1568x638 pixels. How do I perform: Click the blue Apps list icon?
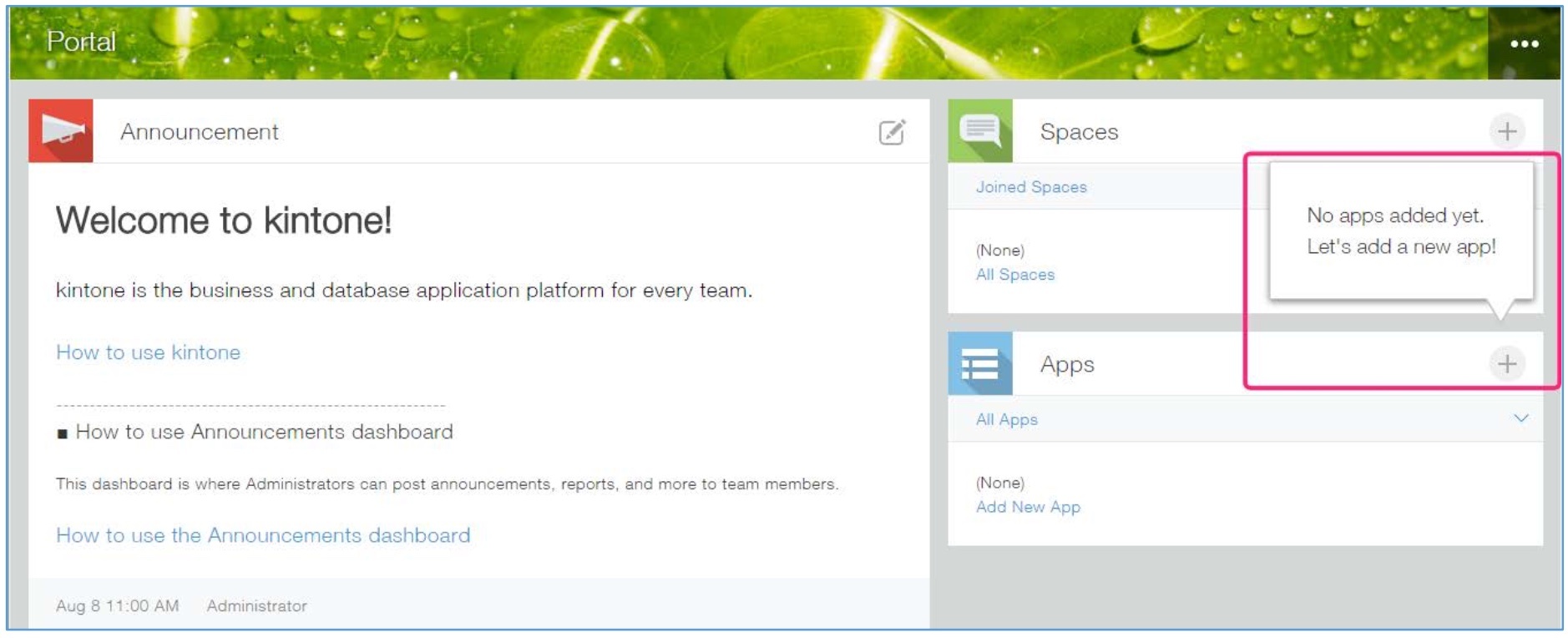(980, 364)
